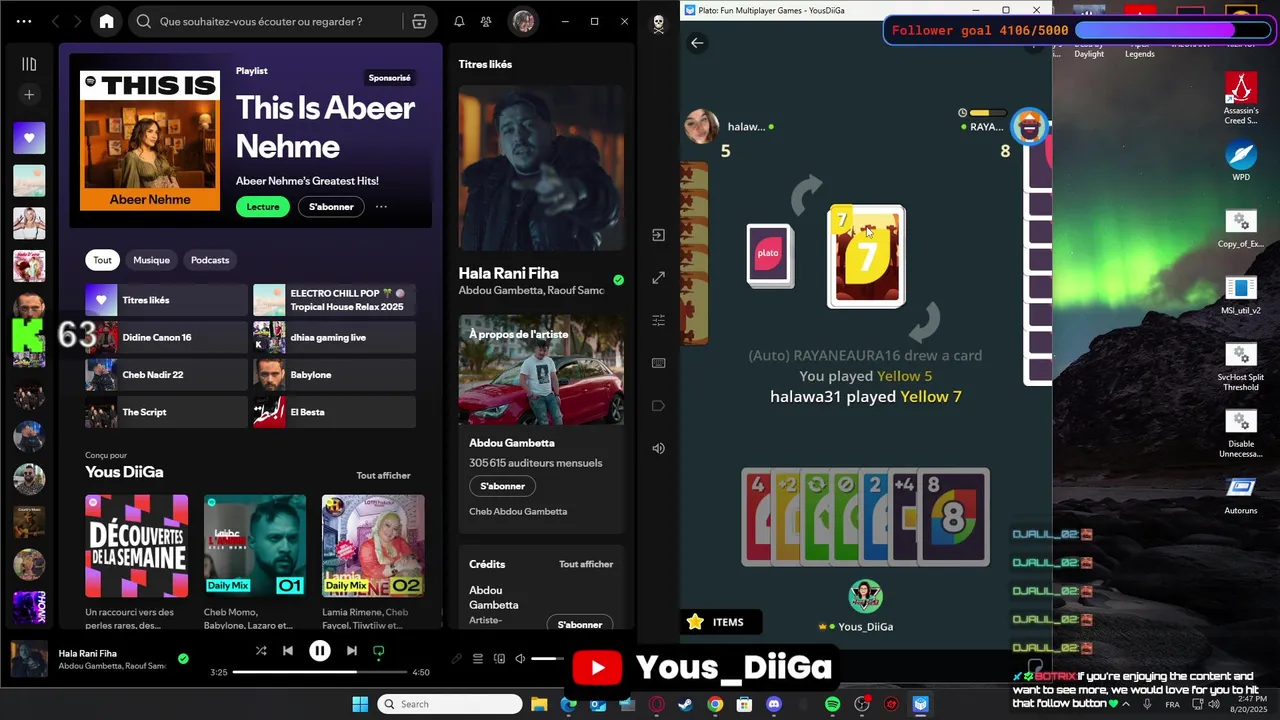Open Babylone tile
Viewport: 1280px width, 720px height.
[334, 375]
